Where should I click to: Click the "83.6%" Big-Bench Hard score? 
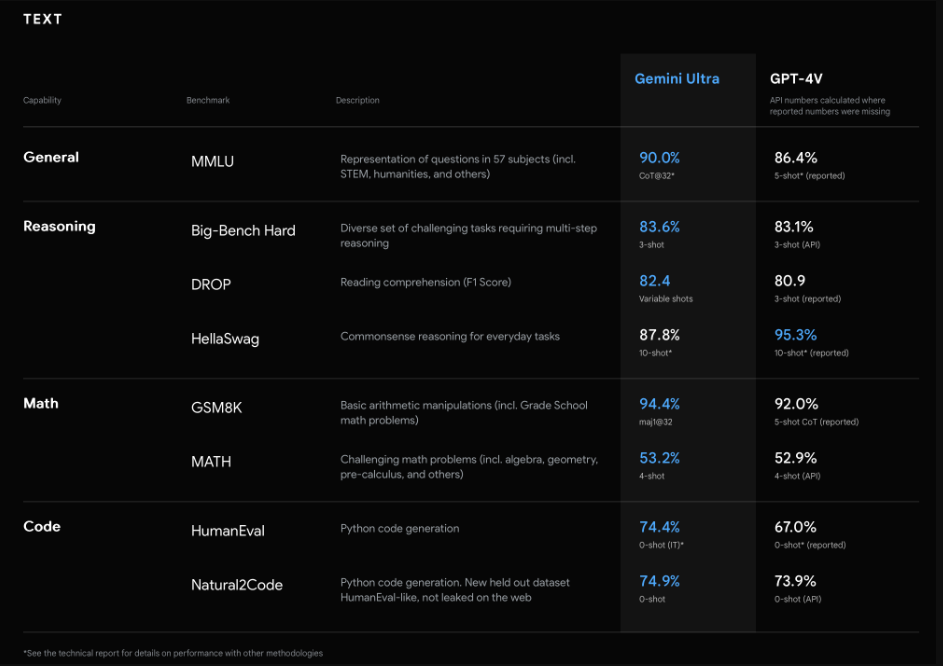coord(659,227)
